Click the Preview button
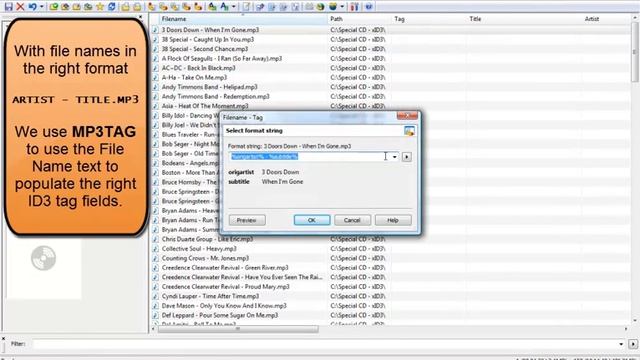 point(247,220)
